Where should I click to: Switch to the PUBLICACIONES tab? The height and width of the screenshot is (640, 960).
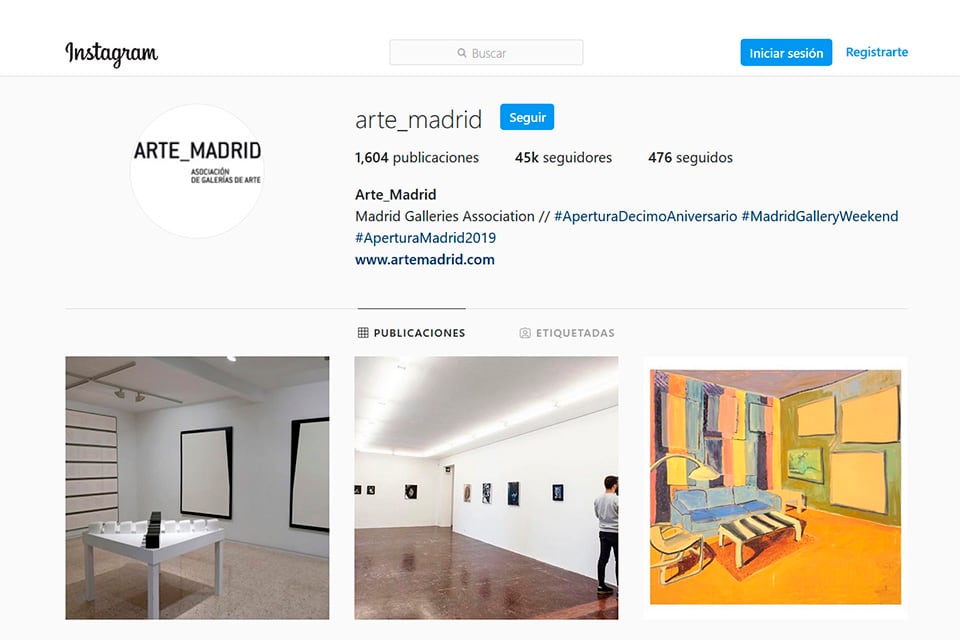(x=411, y=333)
